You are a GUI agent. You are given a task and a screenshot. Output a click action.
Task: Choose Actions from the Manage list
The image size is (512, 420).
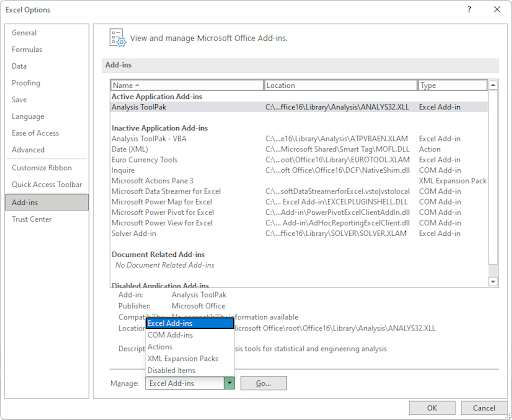coord(190,347)
